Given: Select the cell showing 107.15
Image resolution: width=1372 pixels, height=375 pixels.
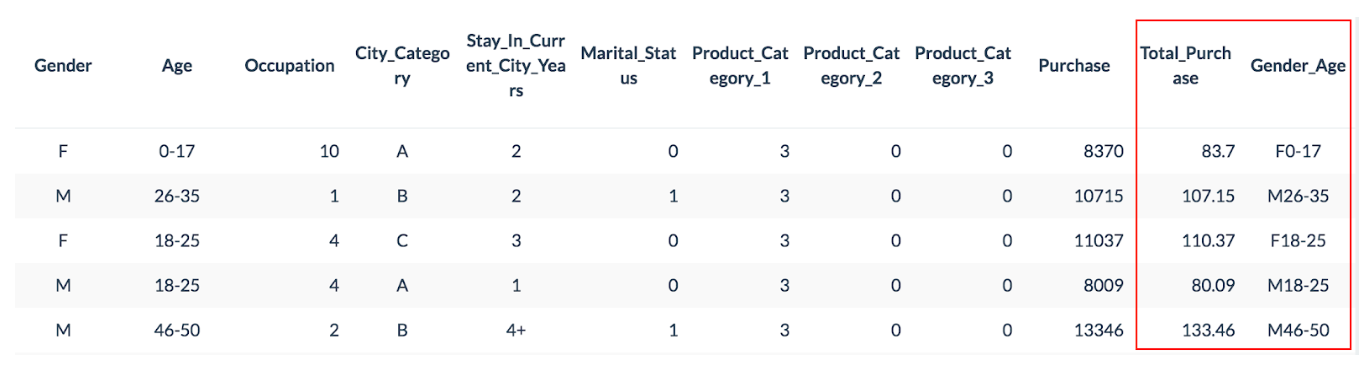Looking at the screenshot, I should [1208, 196].
